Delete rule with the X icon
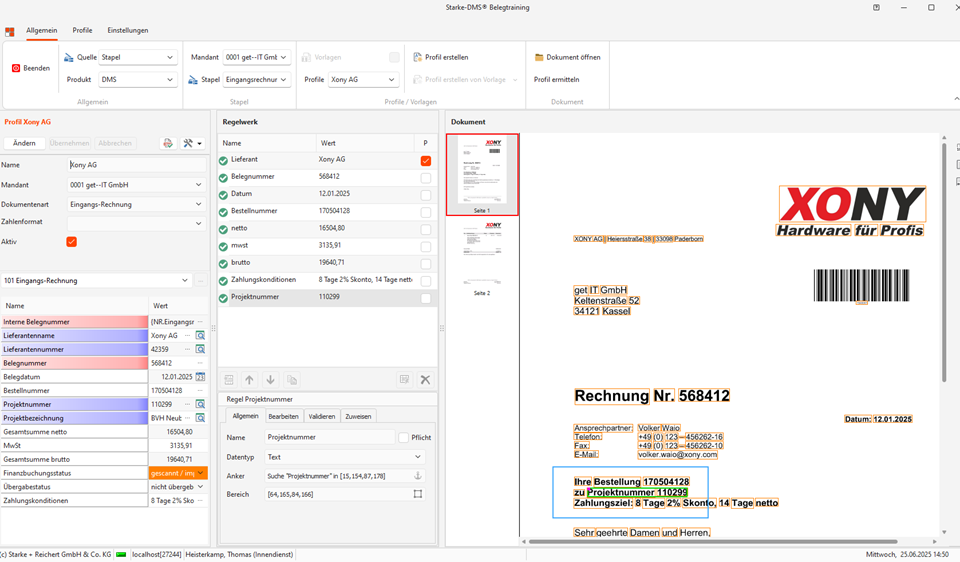 pyautogui.click(x=425, y=380)
